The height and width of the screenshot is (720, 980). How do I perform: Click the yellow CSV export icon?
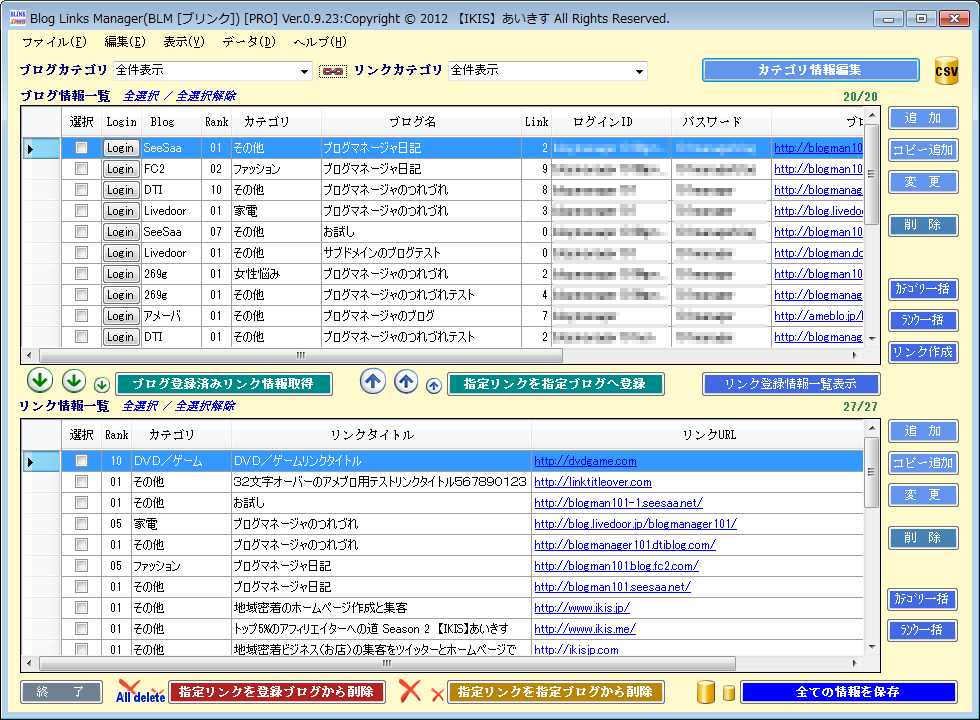[946, 70]
